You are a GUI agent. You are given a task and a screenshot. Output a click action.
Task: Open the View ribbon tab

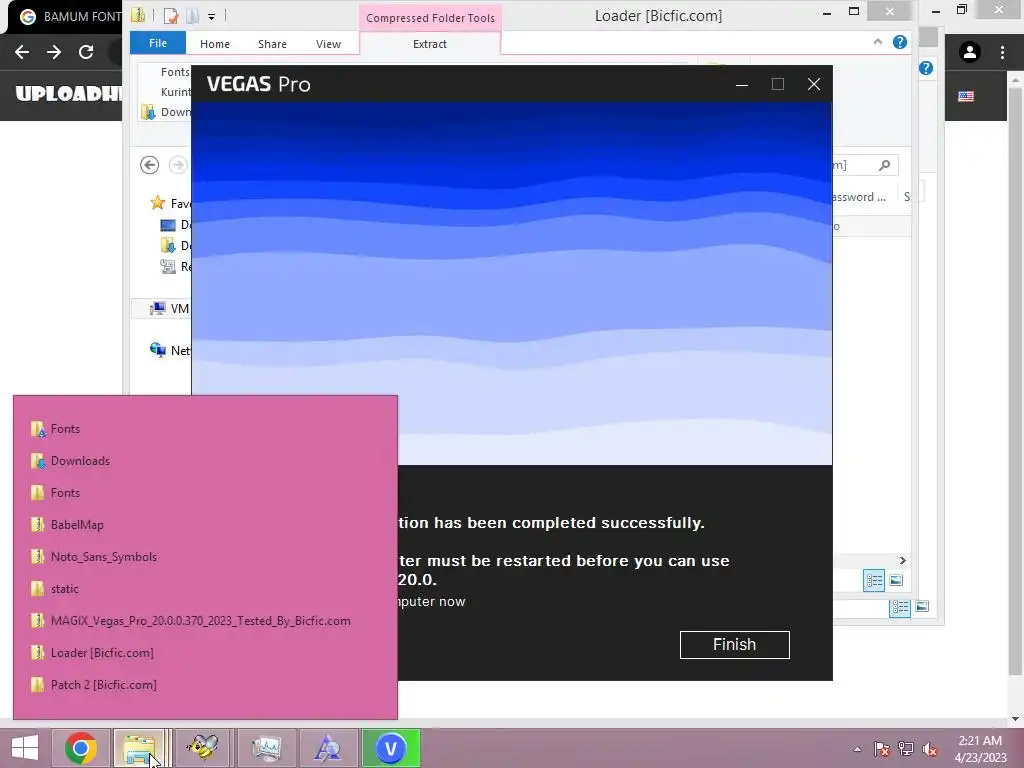(328, 44)
